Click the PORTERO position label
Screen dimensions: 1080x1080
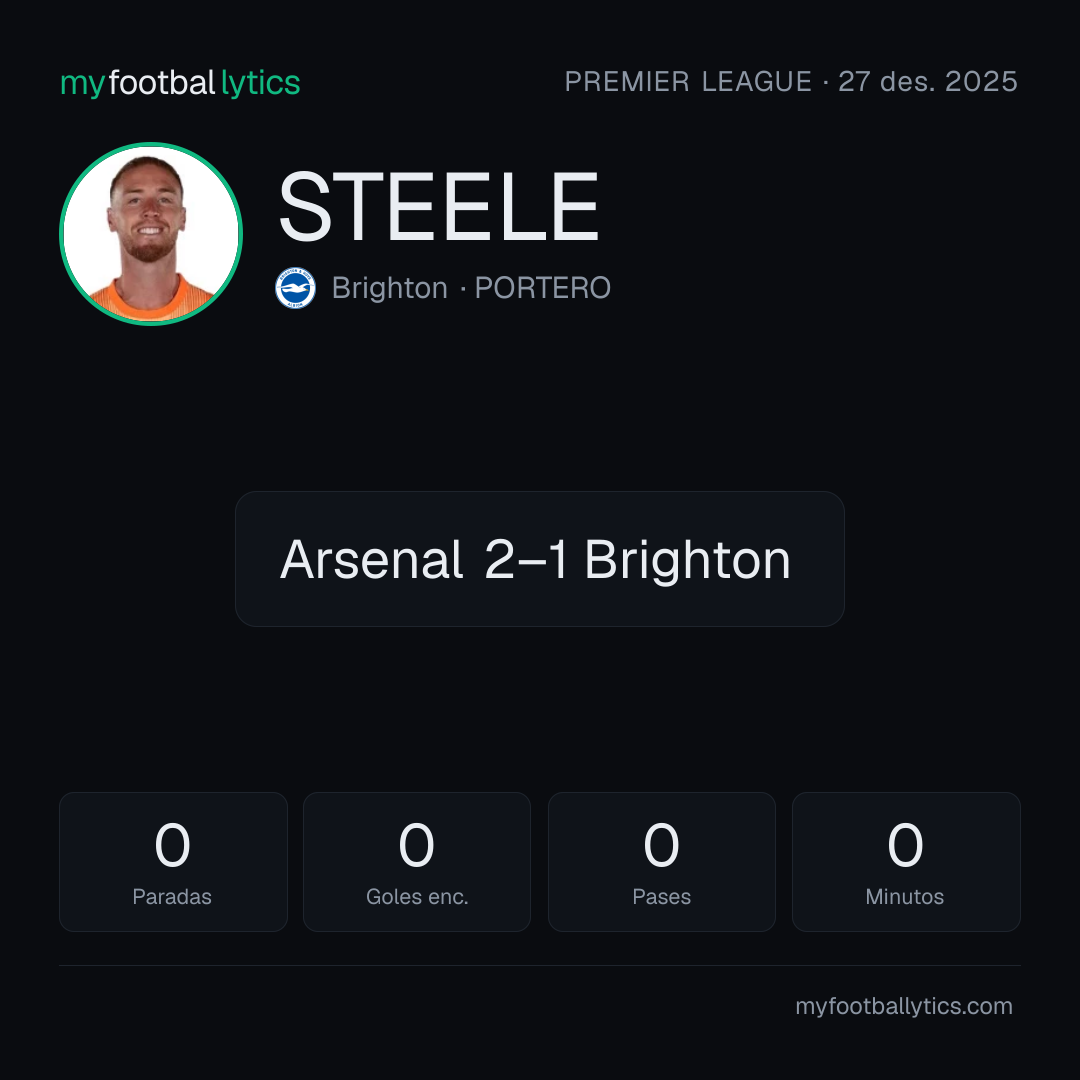[x=543, y=288]
